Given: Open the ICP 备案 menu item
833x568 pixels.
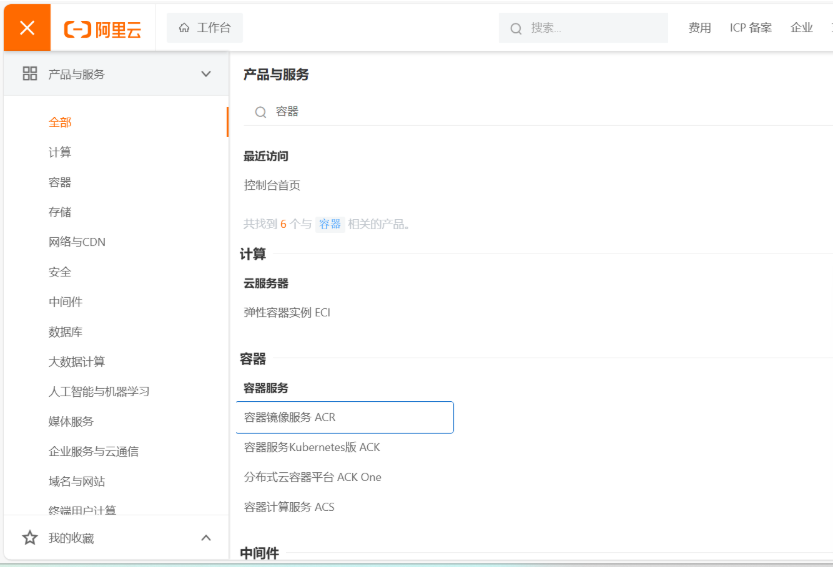Looking at the screenshot, I should (750, 28).
